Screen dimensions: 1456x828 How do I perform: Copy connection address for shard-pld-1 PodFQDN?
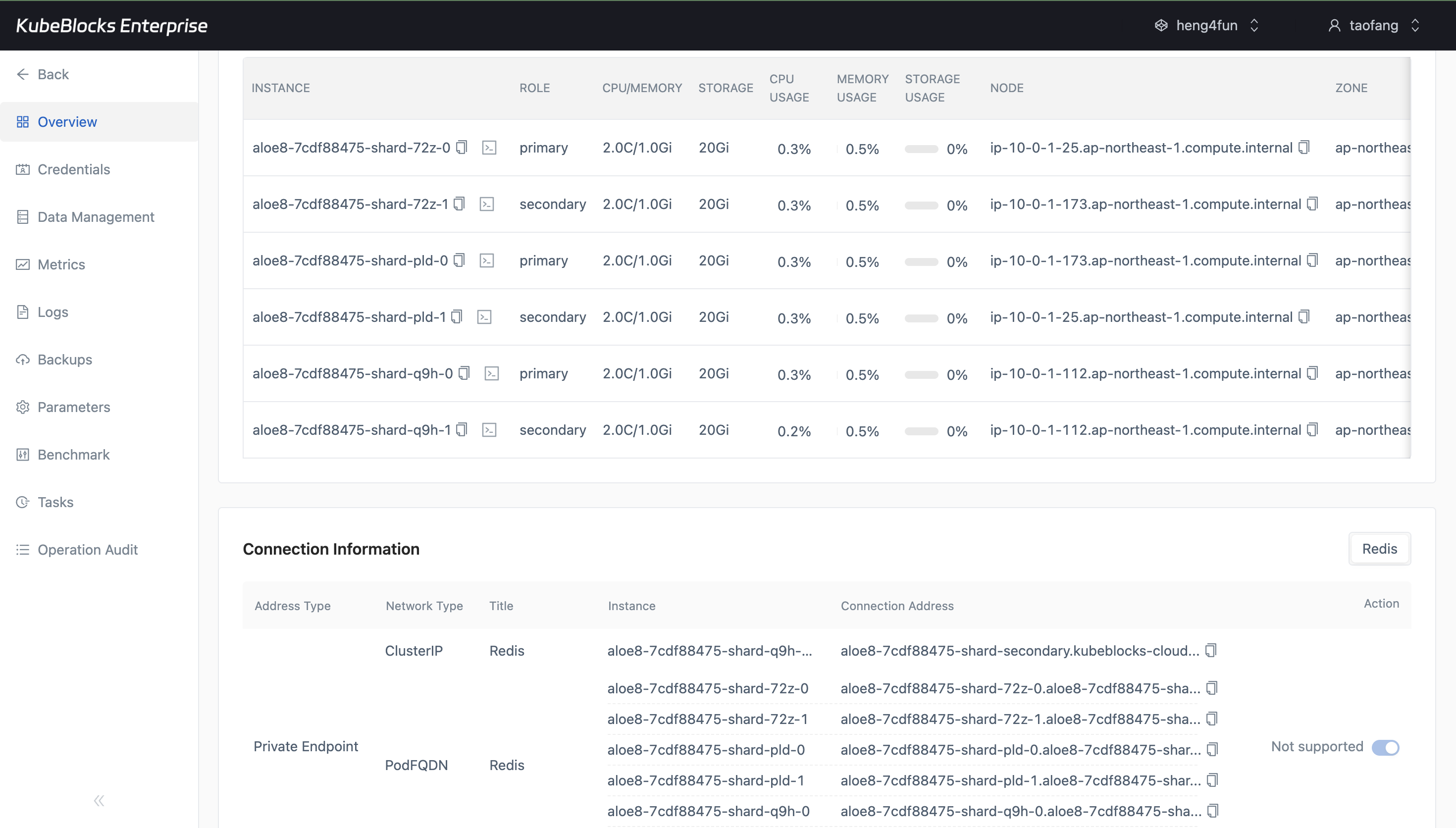(1213, 779)
